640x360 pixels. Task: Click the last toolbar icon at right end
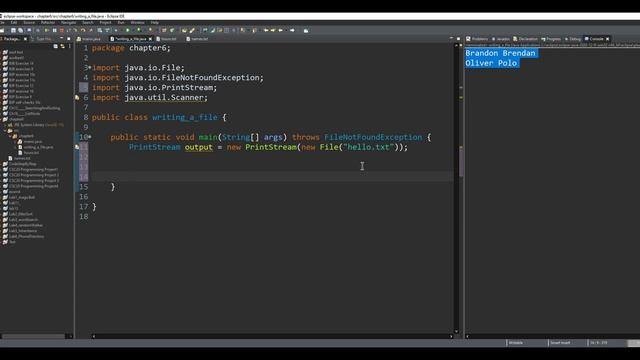coord(306,30)
